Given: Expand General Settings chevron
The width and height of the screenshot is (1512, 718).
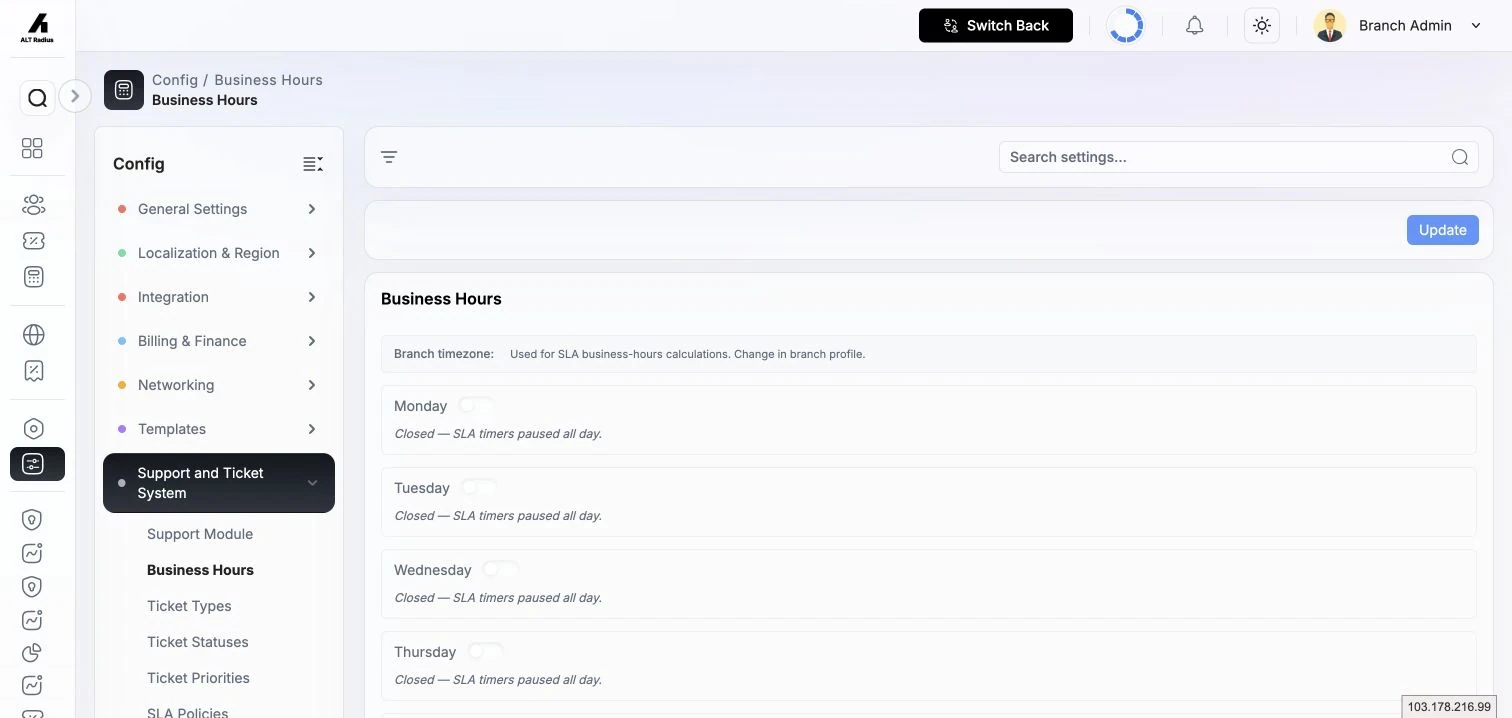Looking at the screenshot, I should point(312,209).
